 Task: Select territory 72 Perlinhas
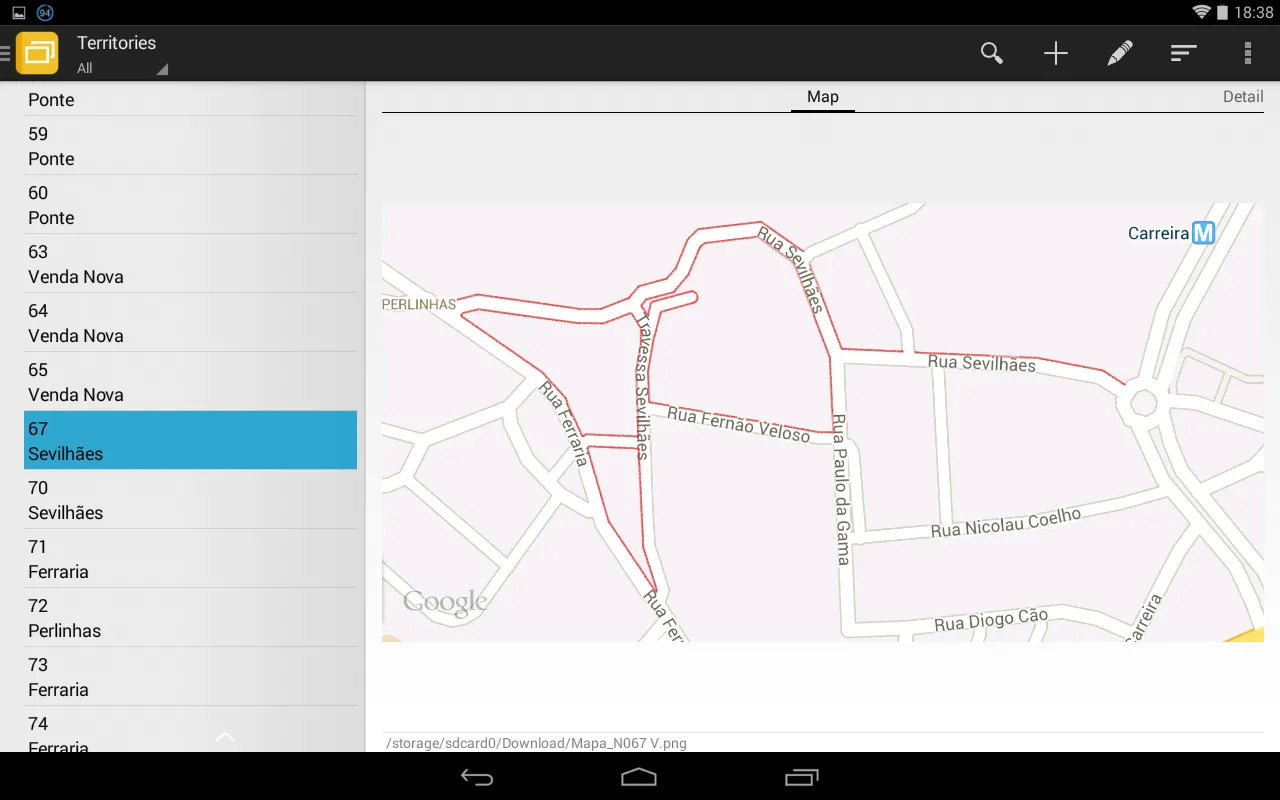click(x=190, y=618)
